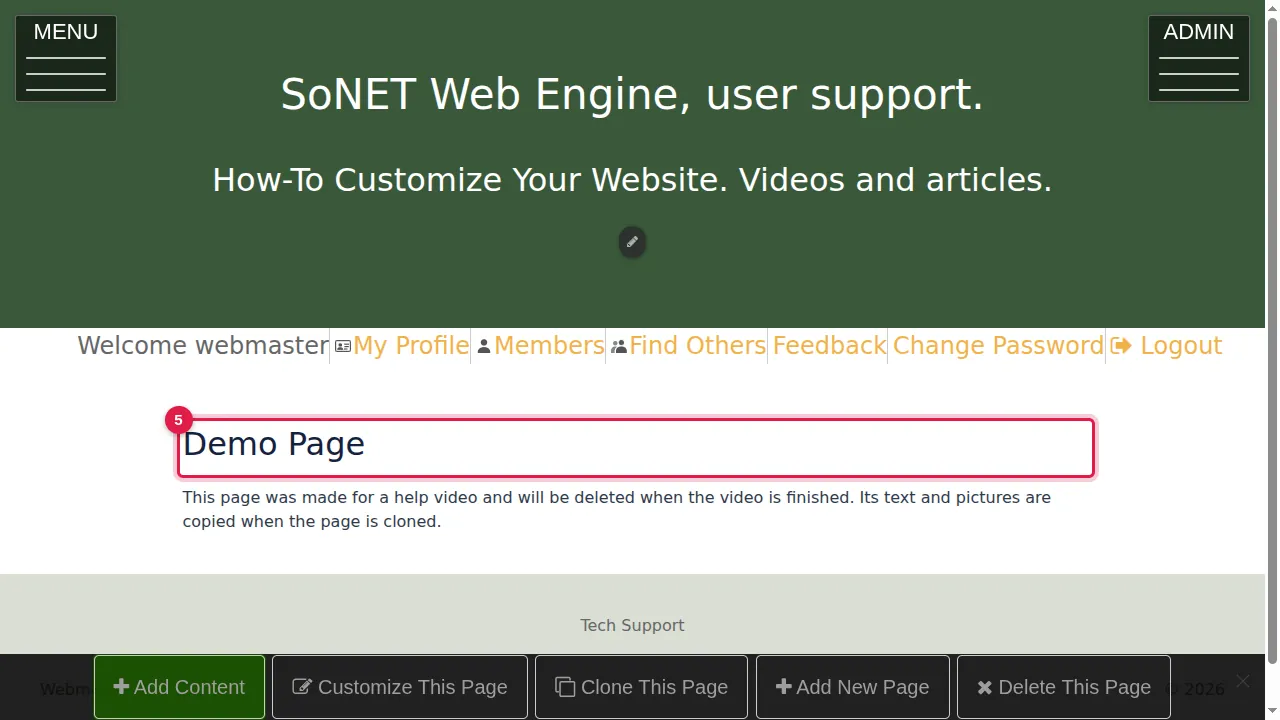
Task: Click the X icon on Delete This Page
Action: (985, 688)
